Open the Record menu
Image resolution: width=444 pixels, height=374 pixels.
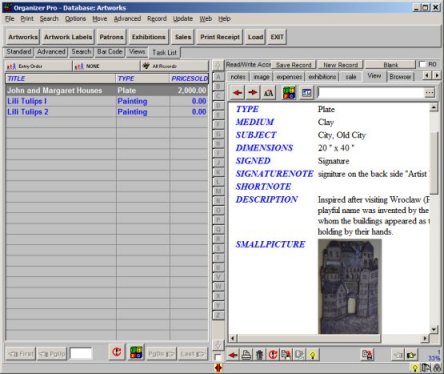[157, 19]
